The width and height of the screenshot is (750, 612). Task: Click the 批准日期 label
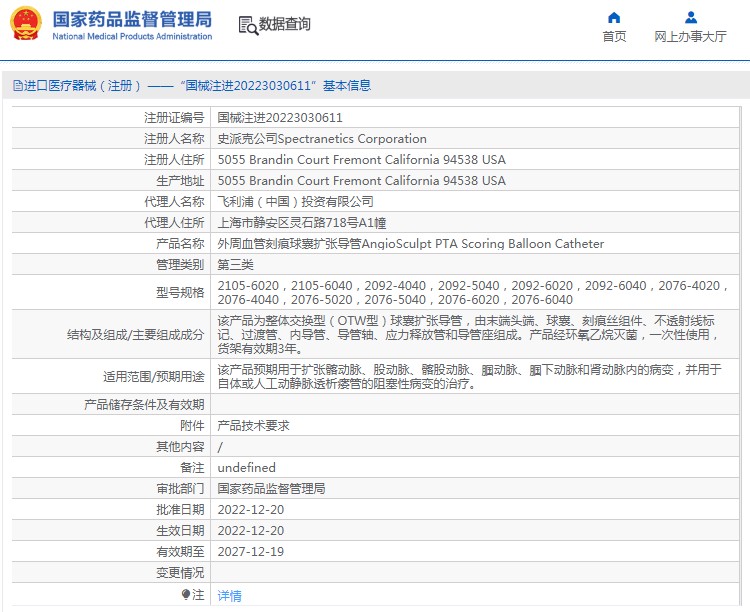[180, 510]
